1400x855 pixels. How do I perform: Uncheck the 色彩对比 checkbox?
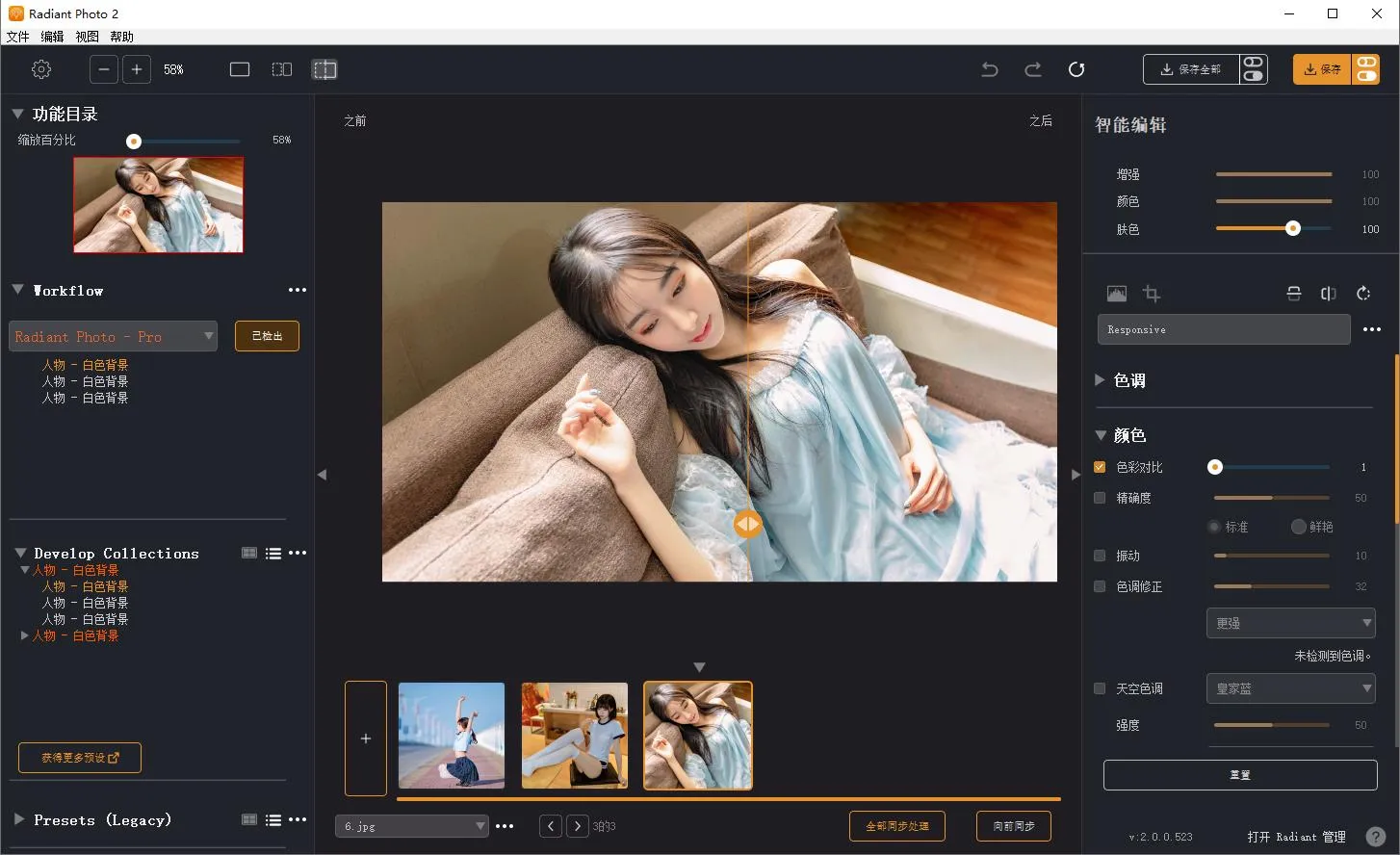1100,467
